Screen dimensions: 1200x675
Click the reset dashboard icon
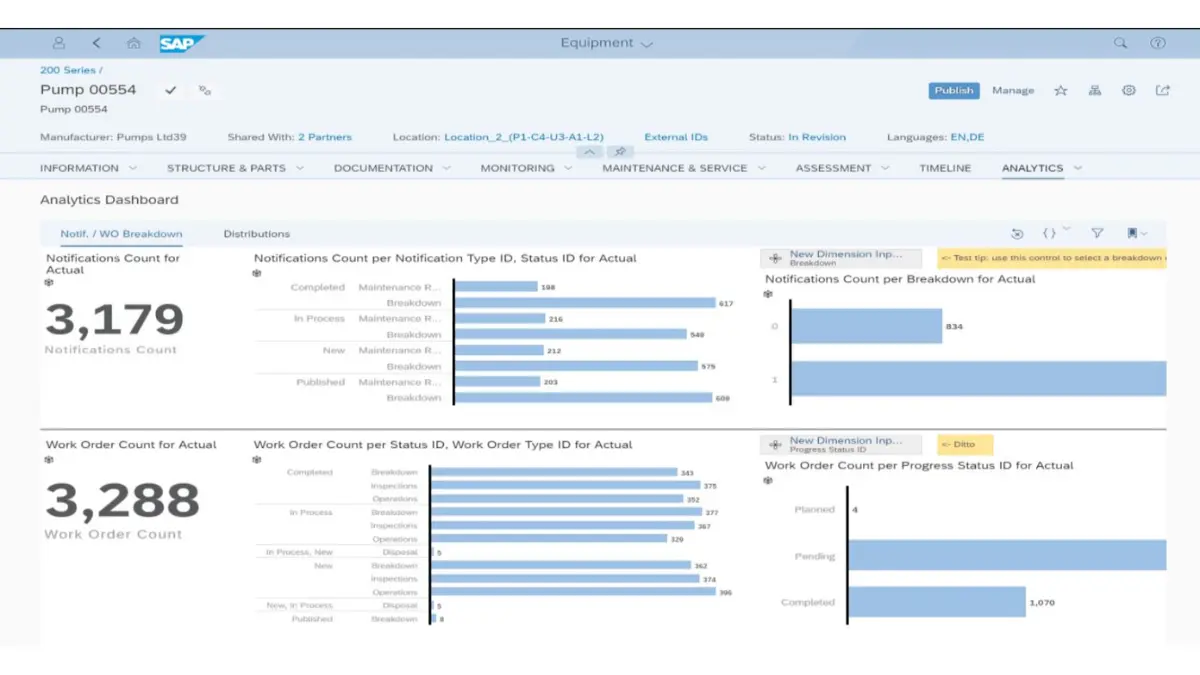click(1017, 233)
